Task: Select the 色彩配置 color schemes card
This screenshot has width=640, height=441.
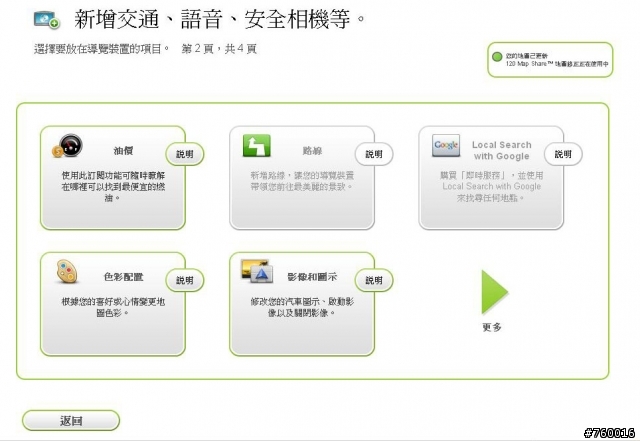Action: pos(113,304)
